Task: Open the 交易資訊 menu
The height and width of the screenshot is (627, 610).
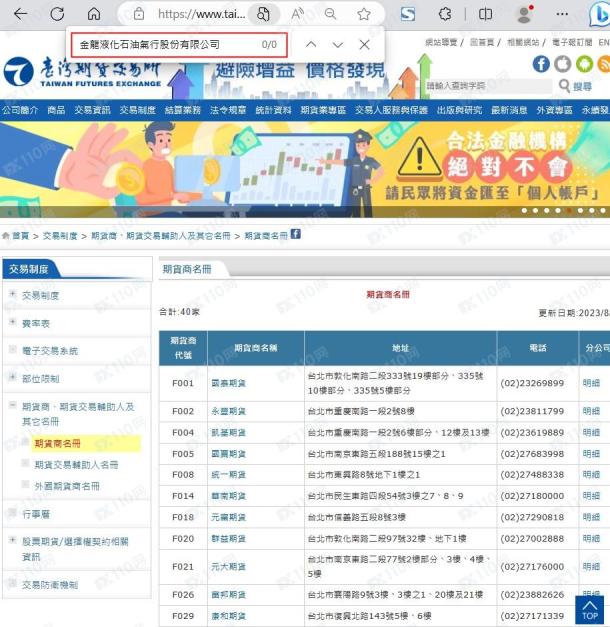Action: coord(92,110)
